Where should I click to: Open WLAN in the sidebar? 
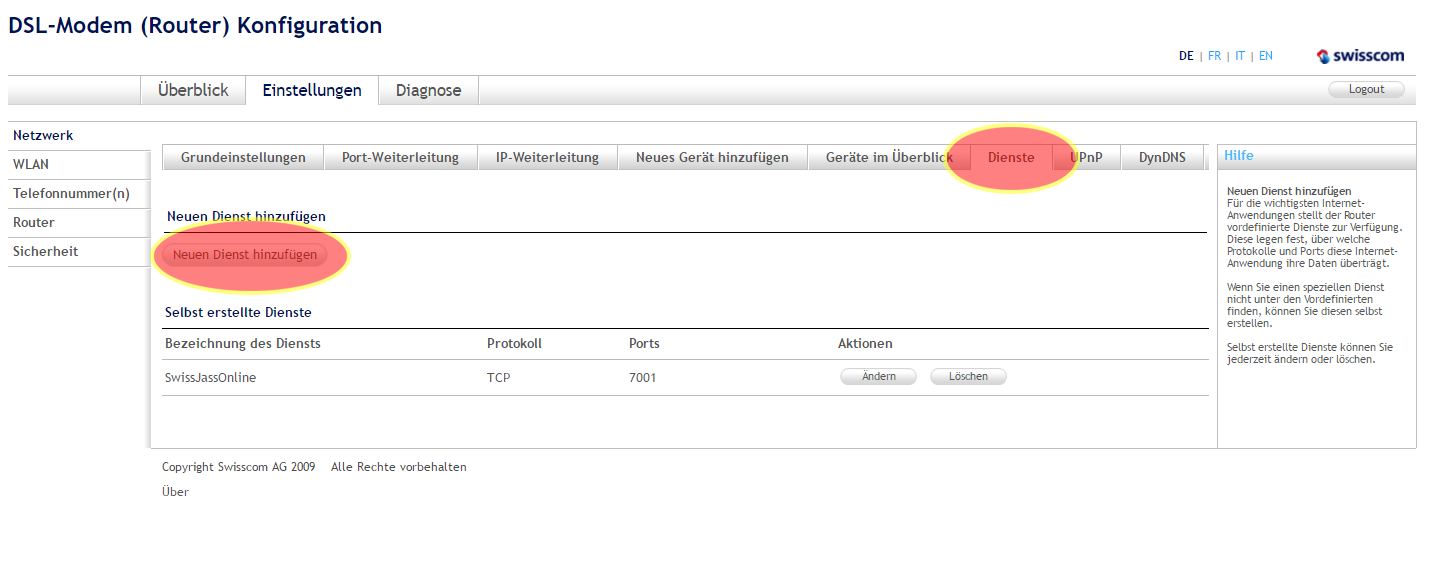pos(31,164)
